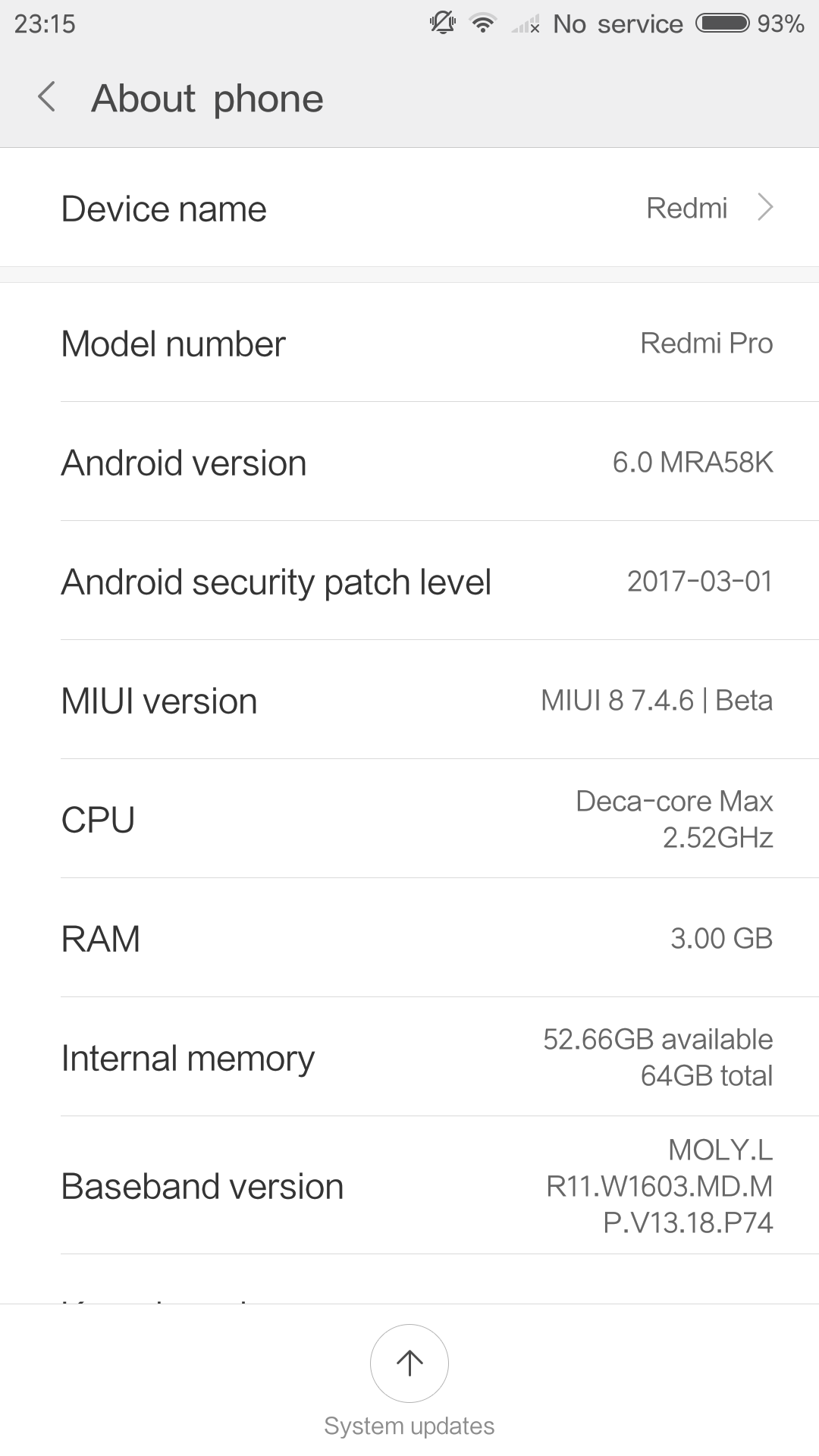Select Android security patch level row
Image resolution: width=819 pixels, height=1456 pixels.
(x=409, y=582)
